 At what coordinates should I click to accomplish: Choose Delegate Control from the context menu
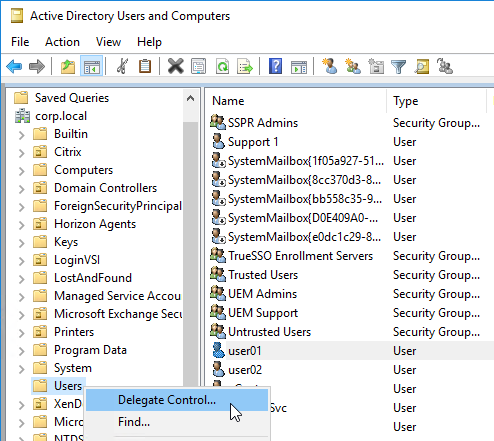pos(177,400)
